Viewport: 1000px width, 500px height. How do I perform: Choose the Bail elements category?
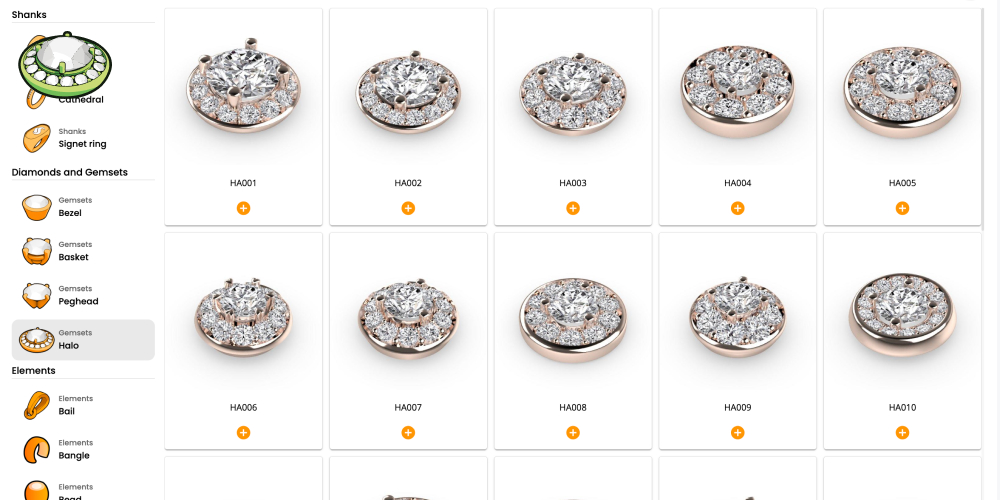[x=83, y=406]
